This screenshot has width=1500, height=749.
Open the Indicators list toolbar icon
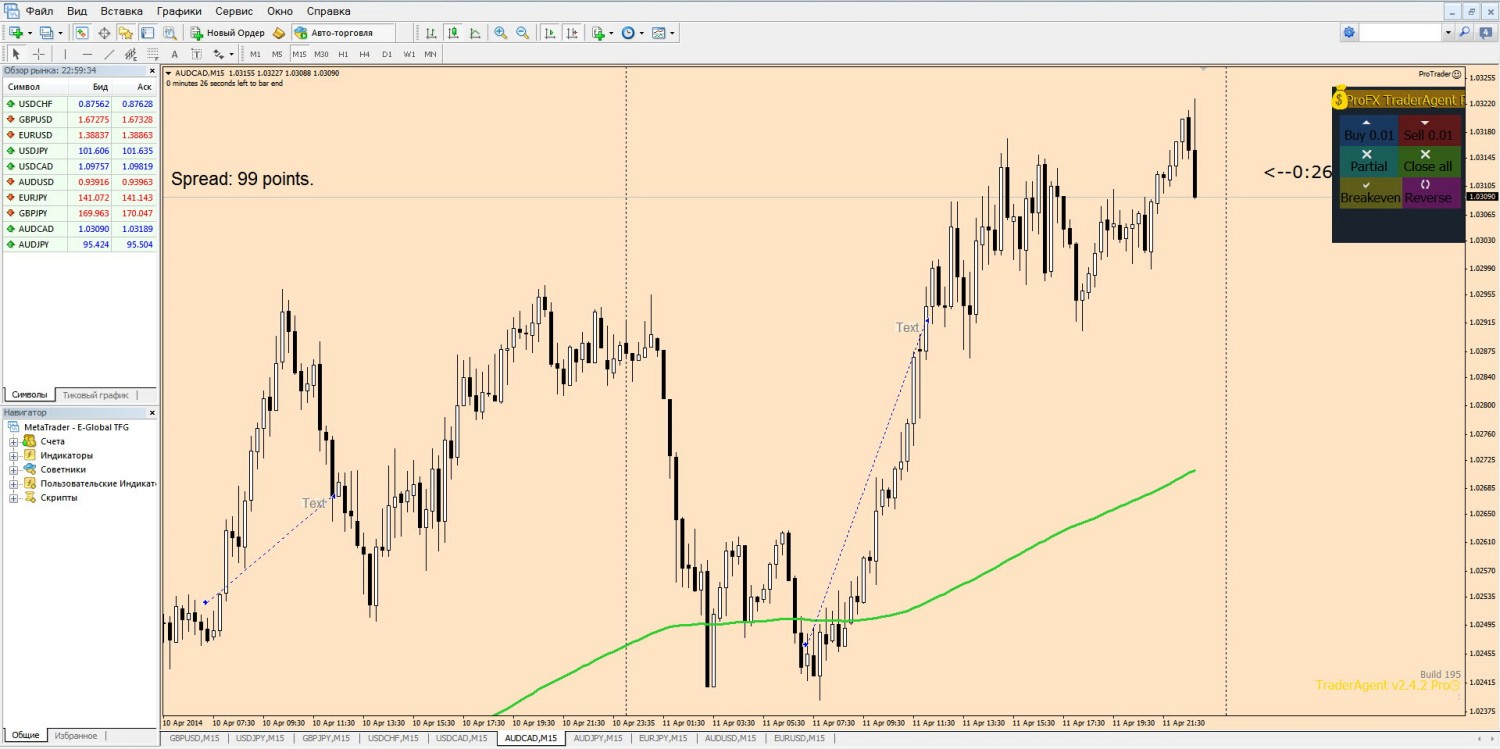coord(599,33)
